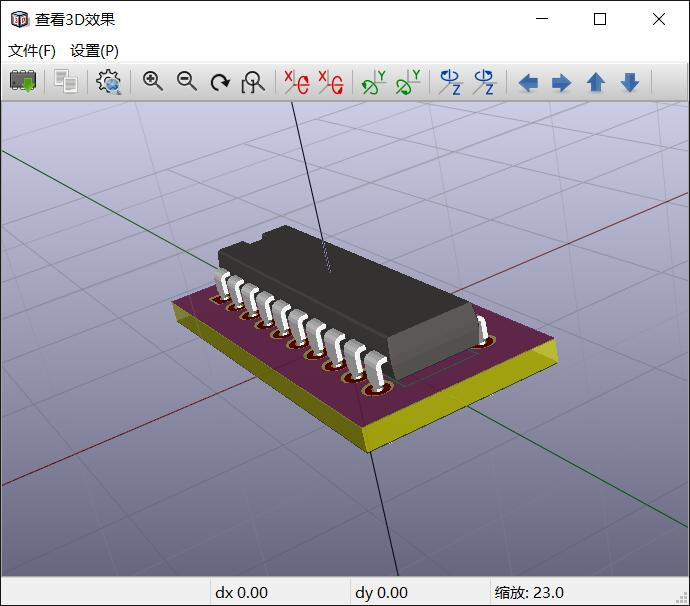Move view down with blue arrow

630,83
